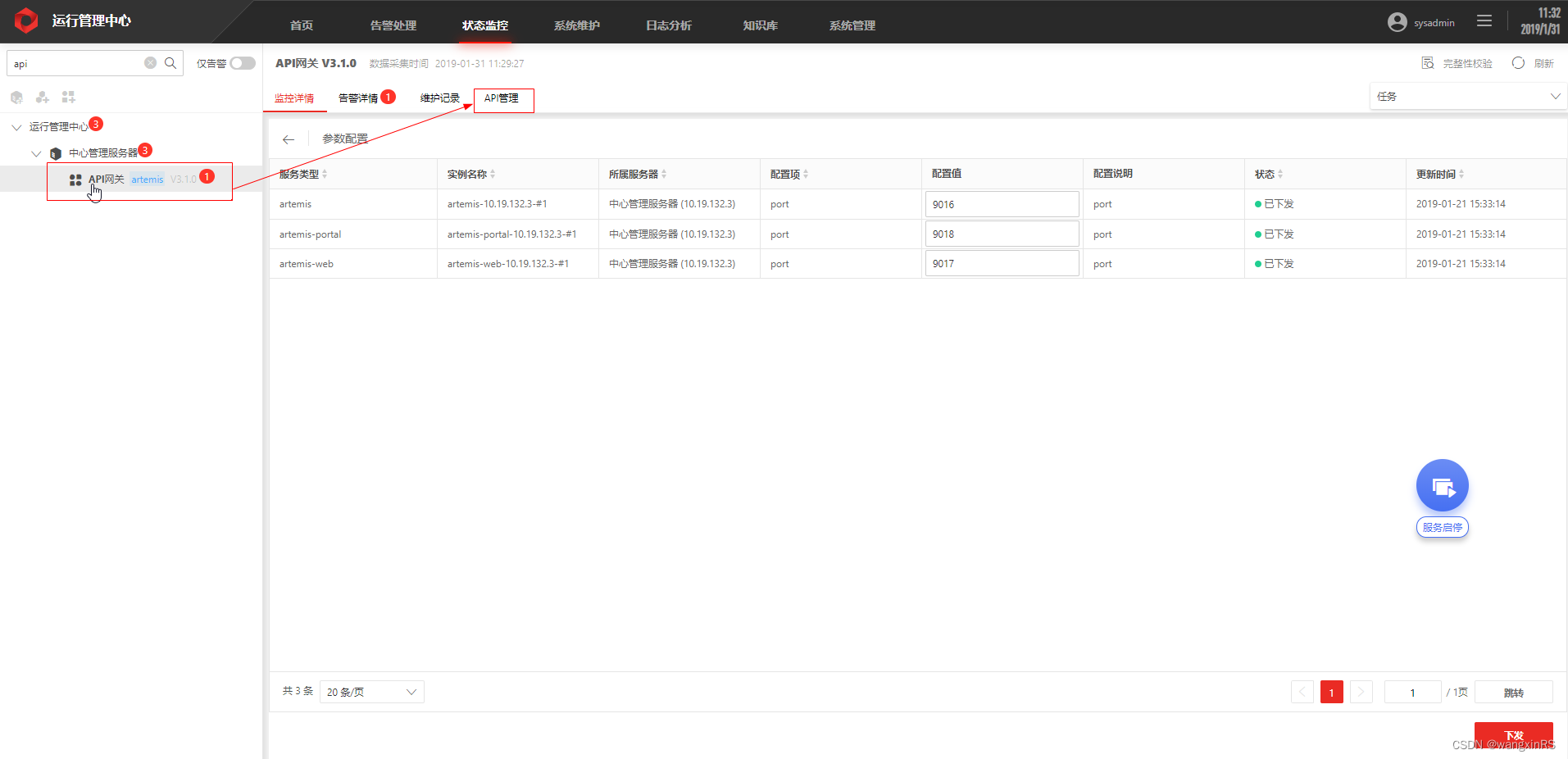The width and height of the screenshot is (1568, 759).
Task: Select the 运行管理中心 tree item label
Action: [59, 127]
